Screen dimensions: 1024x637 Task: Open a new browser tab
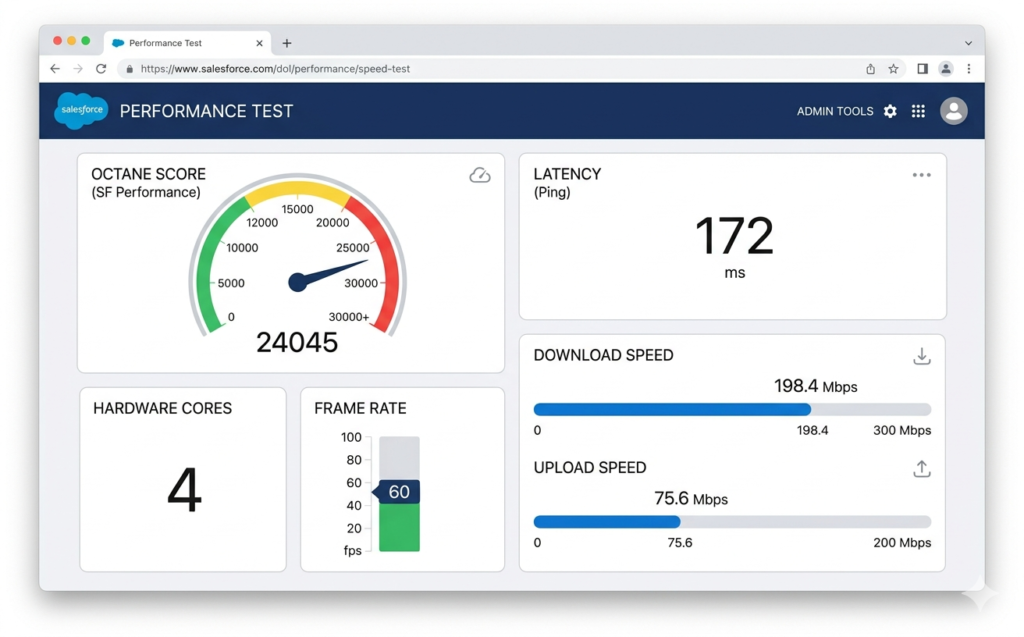pyautogui.click(x=287, y=43)
